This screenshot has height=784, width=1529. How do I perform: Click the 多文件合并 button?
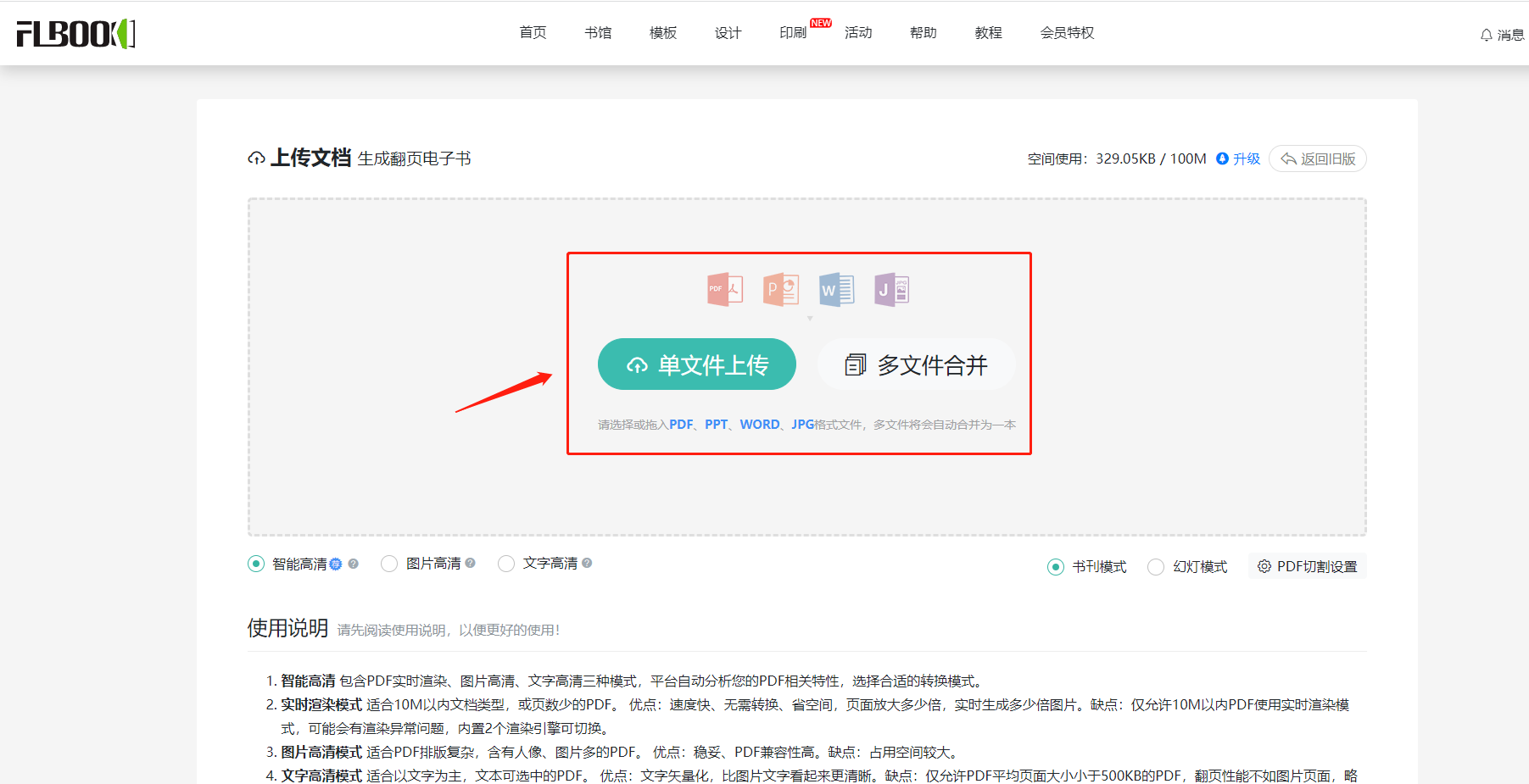(x=916, y=364)
